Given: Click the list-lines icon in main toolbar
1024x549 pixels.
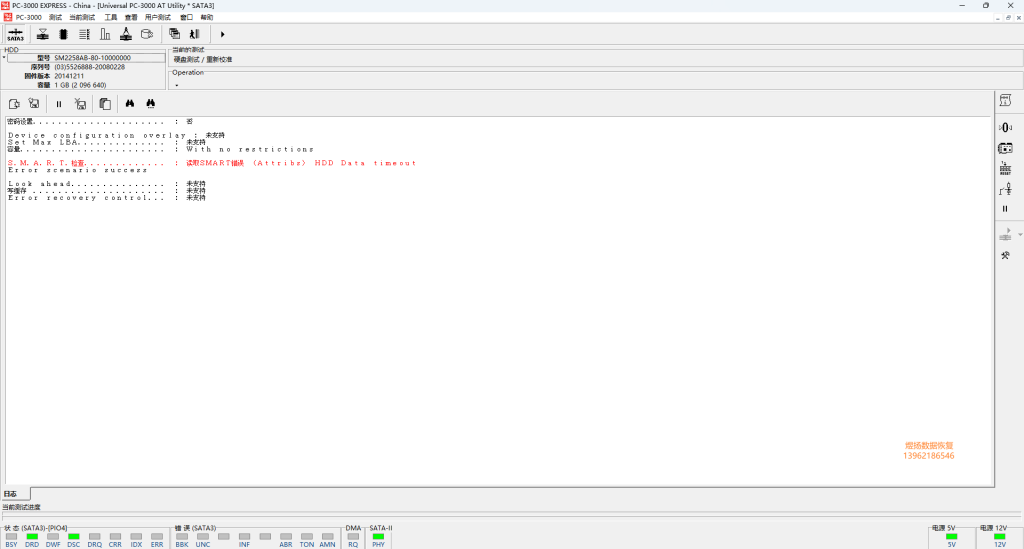Looking at the screenshot, I should (x=84, y=34).
